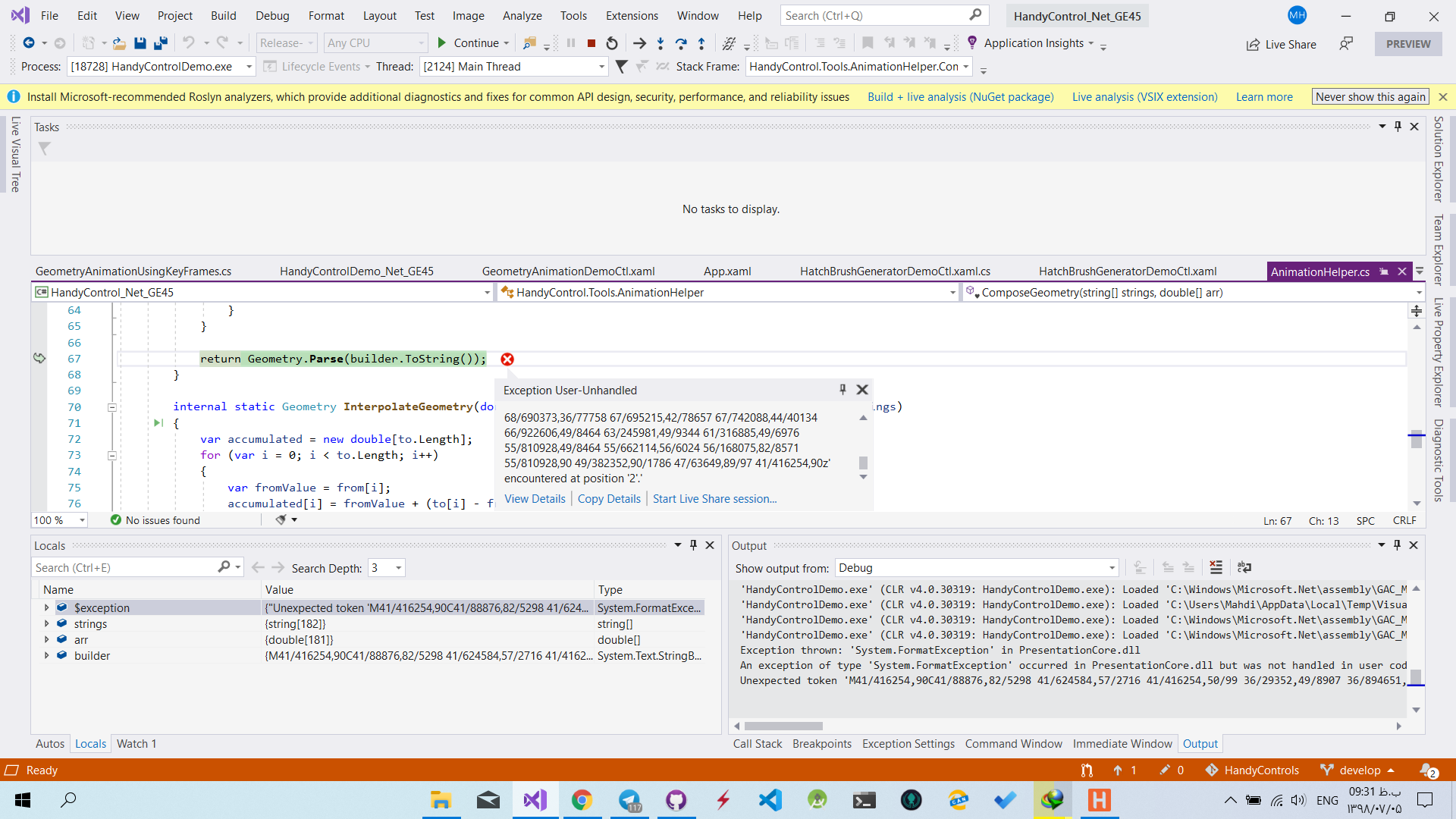Pin the Exception popup window
Screen dimensions: 1456x819
pos(843,390)
